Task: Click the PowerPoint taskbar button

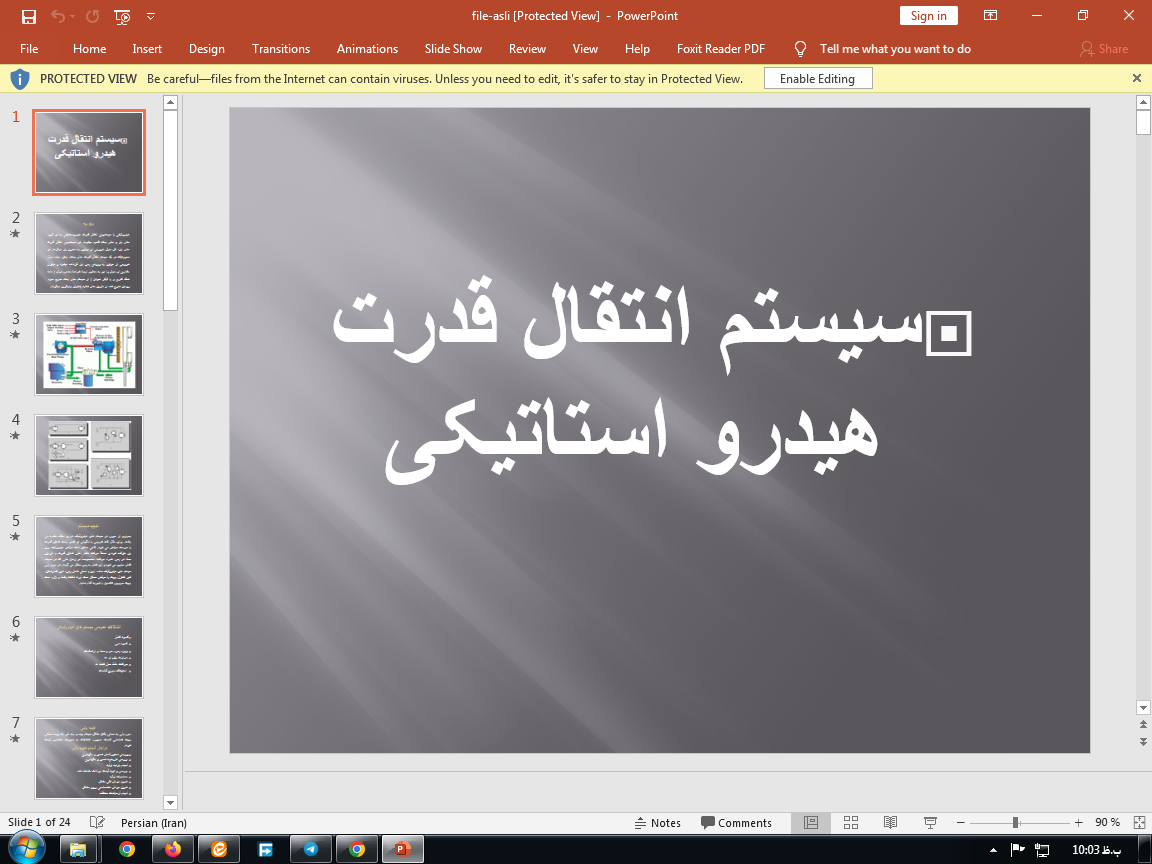Action: (x=403, y=849)
